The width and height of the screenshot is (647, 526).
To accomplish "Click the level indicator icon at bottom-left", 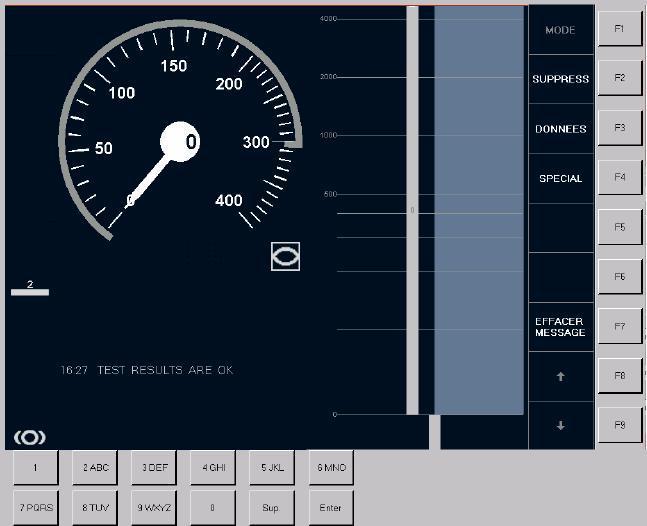I will 30,437.
